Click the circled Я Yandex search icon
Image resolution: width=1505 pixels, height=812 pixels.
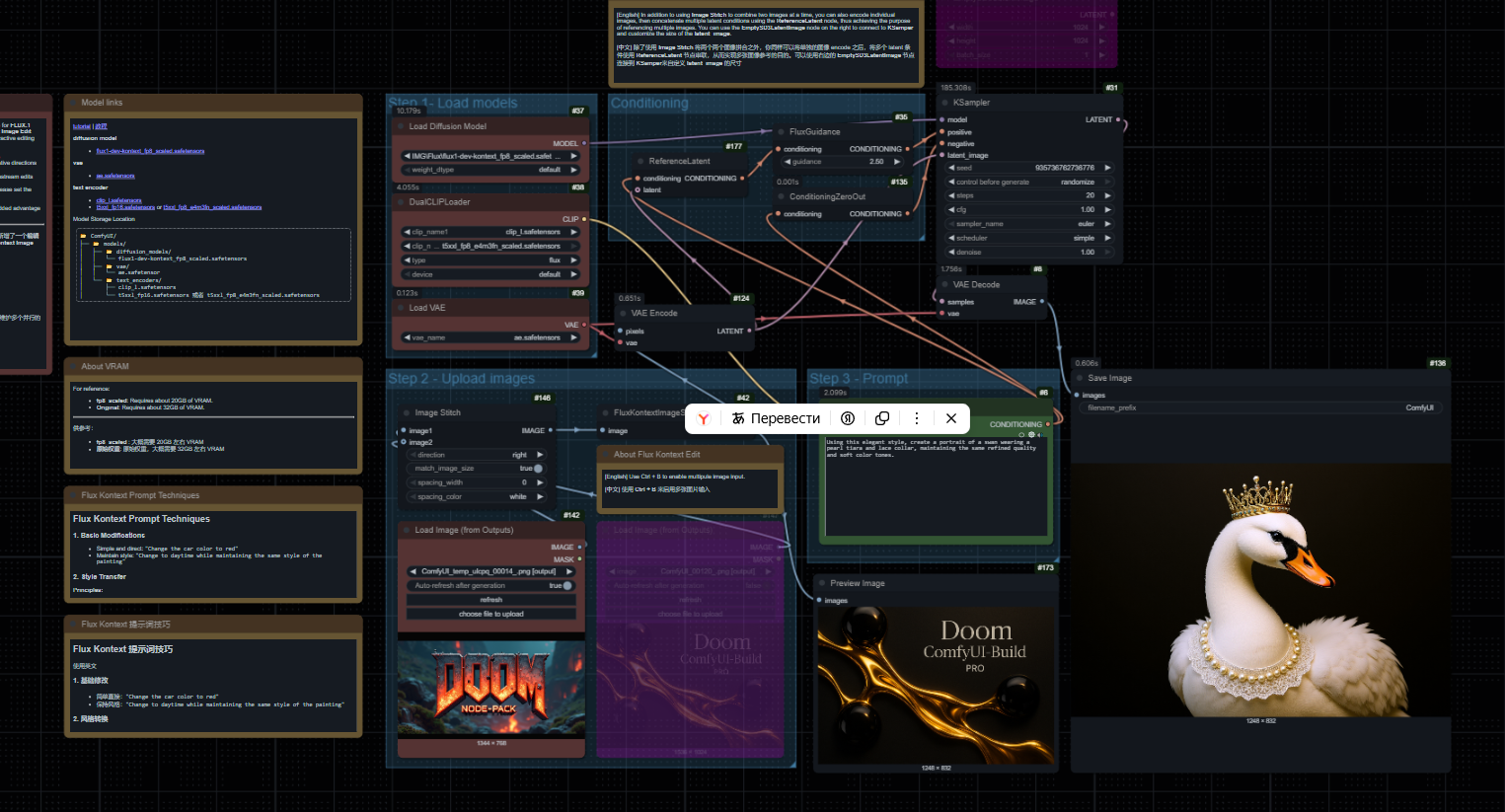pyautogui.click(x=848, y=418)
